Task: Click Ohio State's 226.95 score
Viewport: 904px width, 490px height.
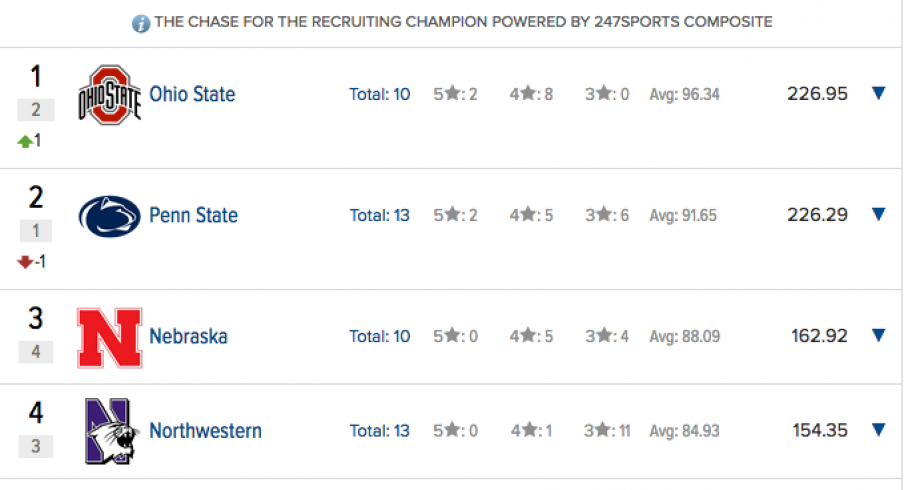Action: click(x=818, y=93)
